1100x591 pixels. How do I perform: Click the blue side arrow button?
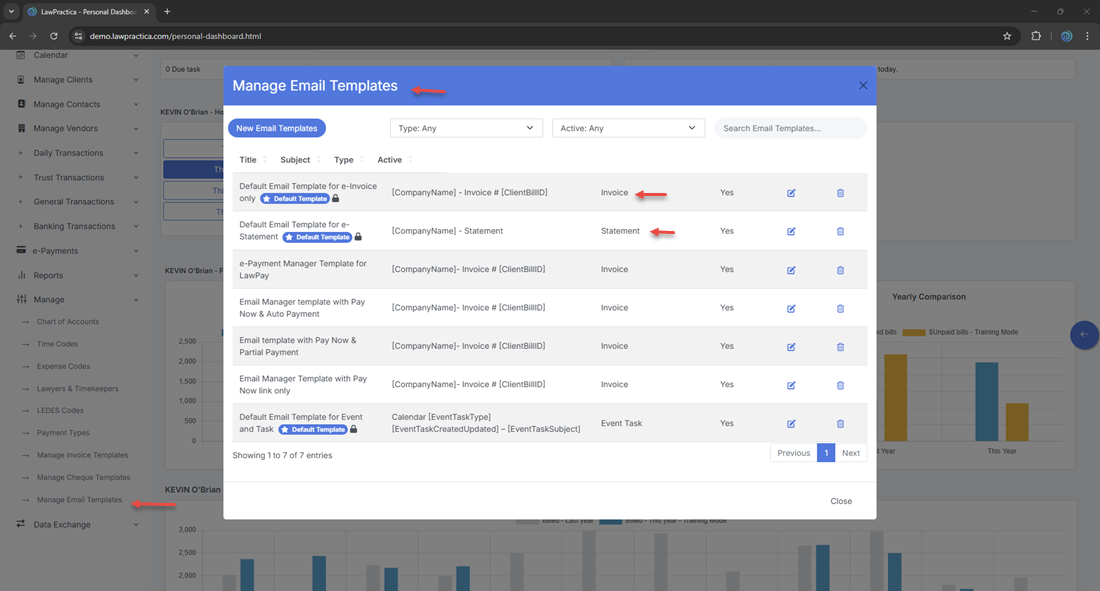pyautogui.click(x=1084, y=335)
